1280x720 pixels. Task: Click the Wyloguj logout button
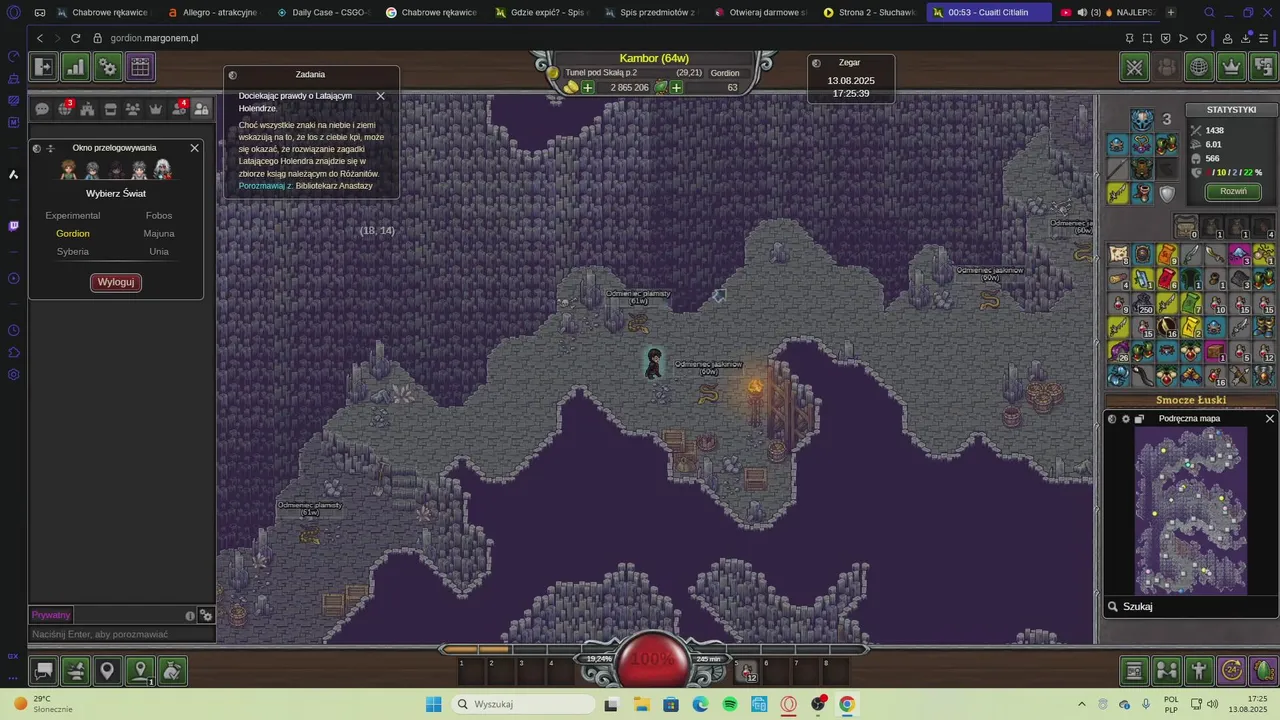(x=116, y=282)
